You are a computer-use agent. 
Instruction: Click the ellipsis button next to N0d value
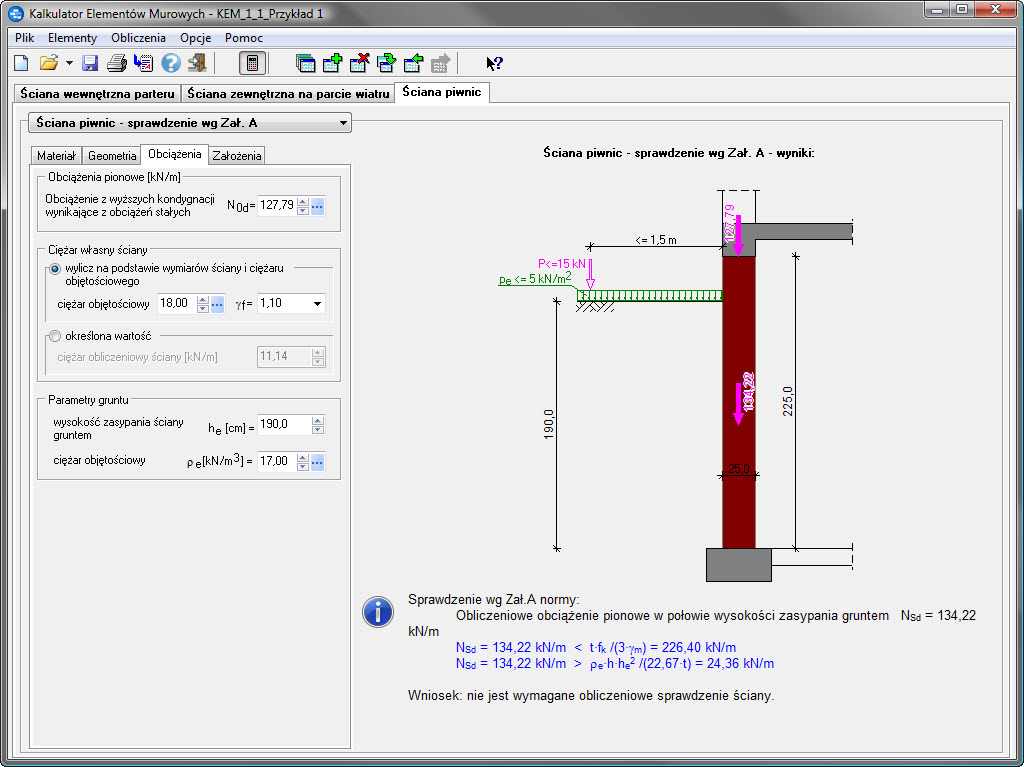click(x=318, y=206)
